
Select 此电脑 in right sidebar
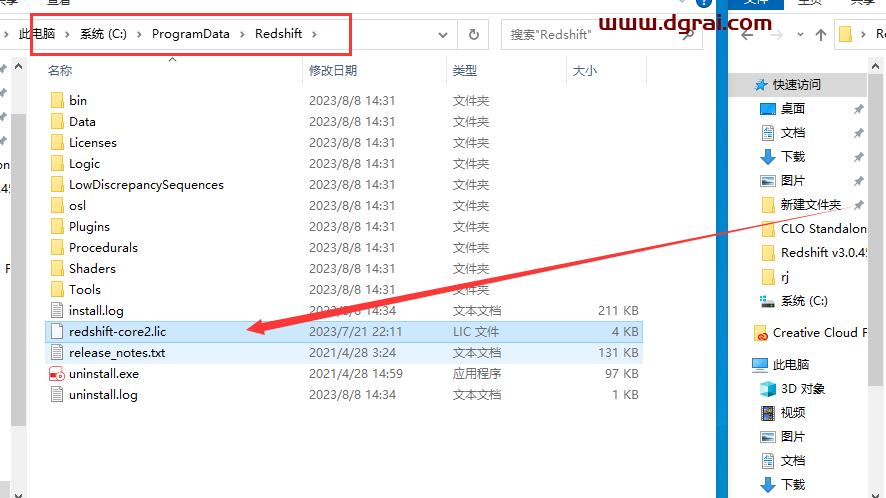[791, 365]
